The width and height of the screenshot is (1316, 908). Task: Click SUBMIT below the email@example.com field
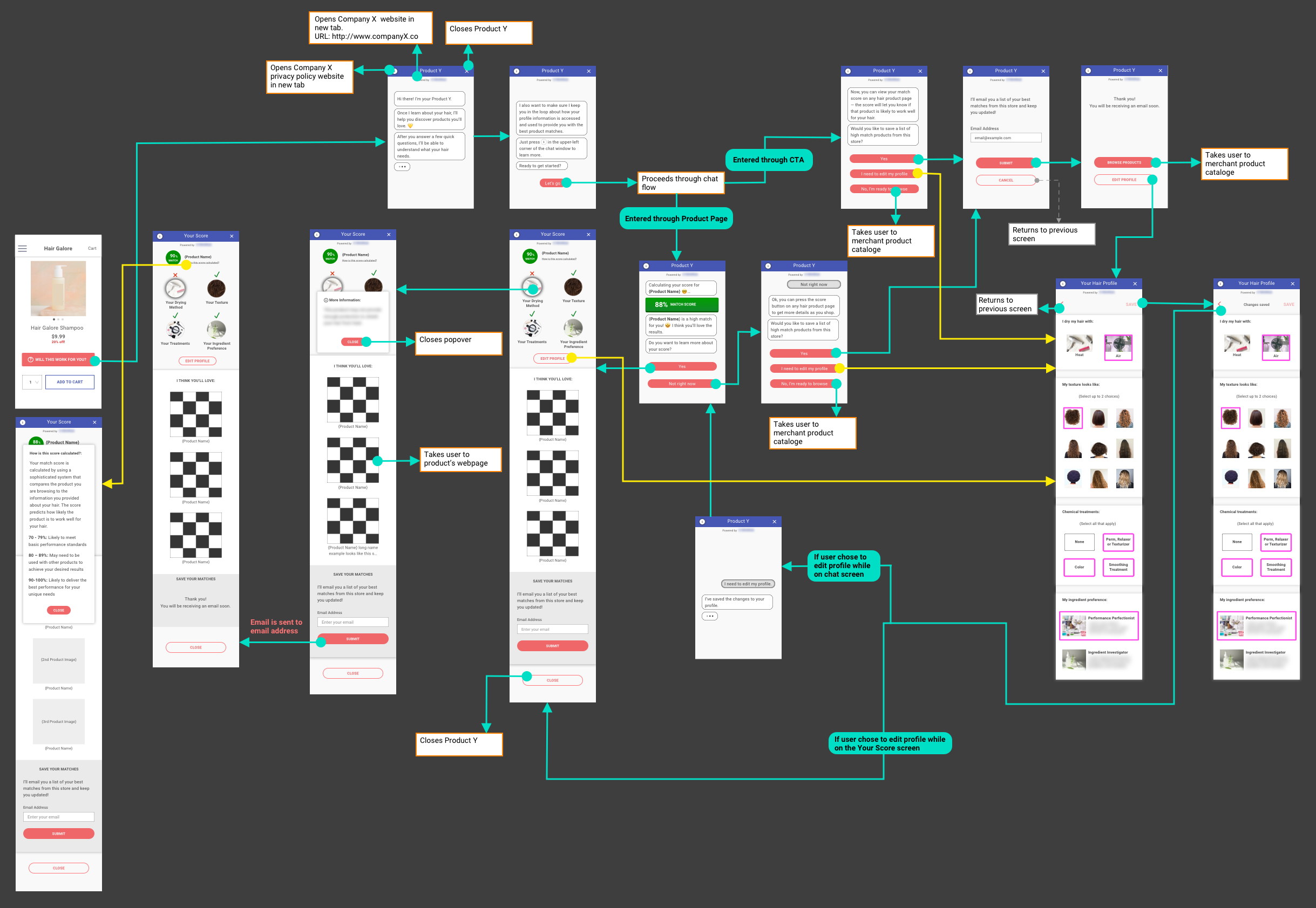click(x=1006, y=163)
